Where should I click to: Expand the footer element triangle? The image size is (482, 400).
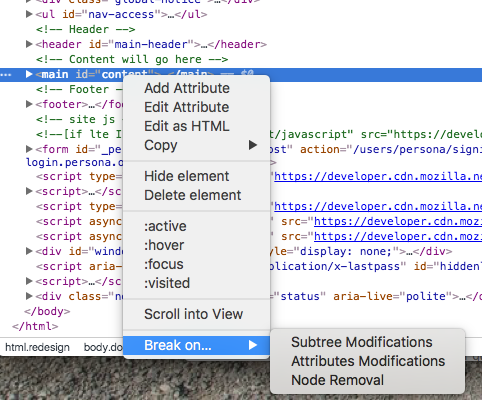[29, 104]
